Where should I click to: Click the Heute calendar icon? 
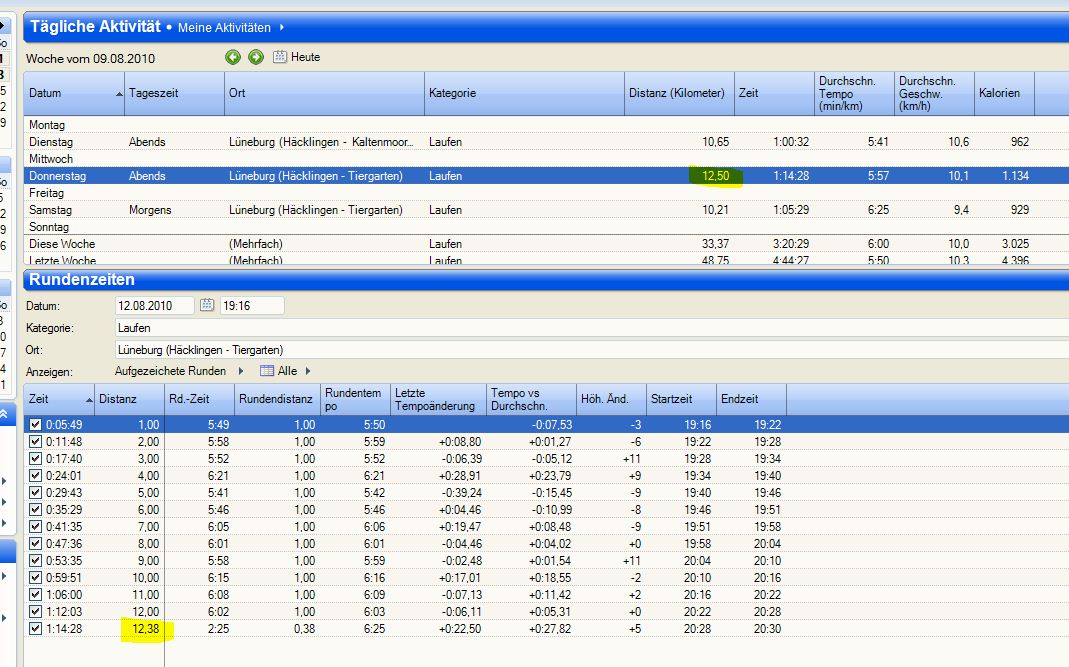pos(280,57)
